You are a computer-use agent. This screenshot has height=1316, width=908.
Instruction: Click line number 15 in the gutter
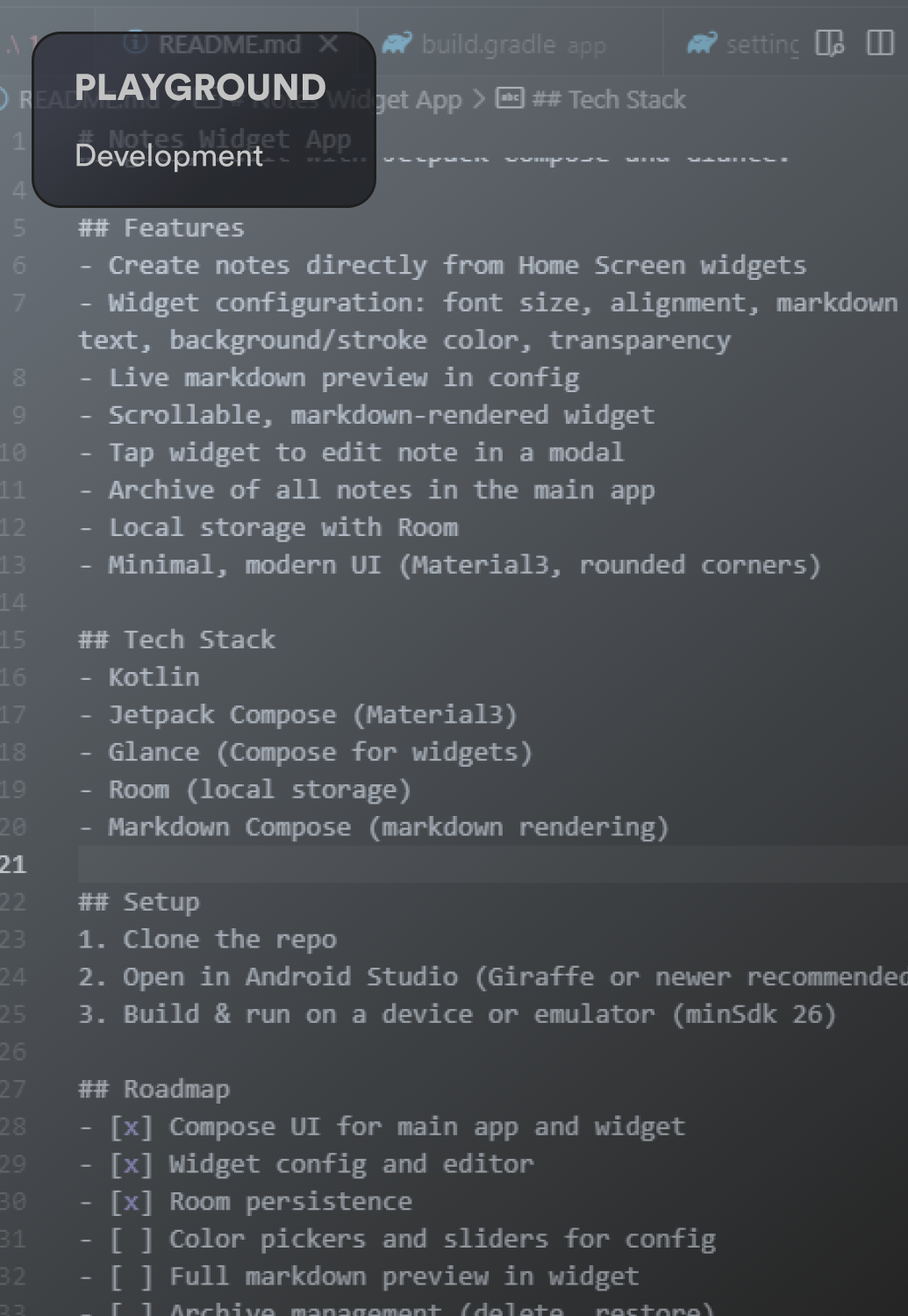coord(13,640)
